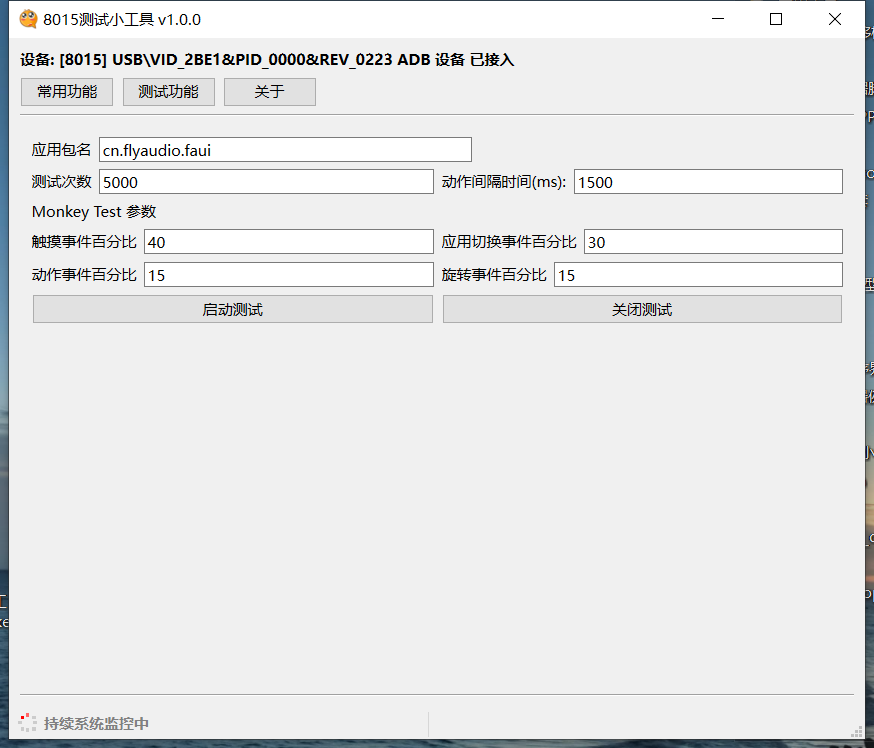The height and width of the screenshot is (748, 874).
Task: Select the 触摸事件百分比 field showing 40
Action: pos(288,241)
